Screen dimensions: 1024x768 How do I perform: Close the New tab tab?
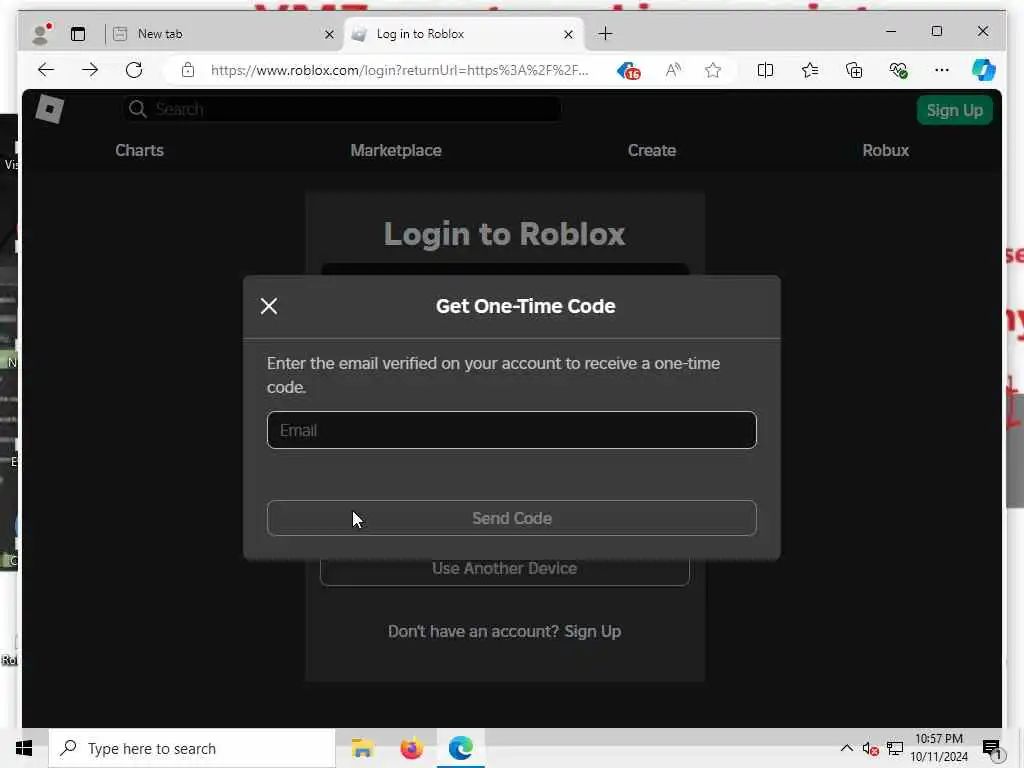330,34
